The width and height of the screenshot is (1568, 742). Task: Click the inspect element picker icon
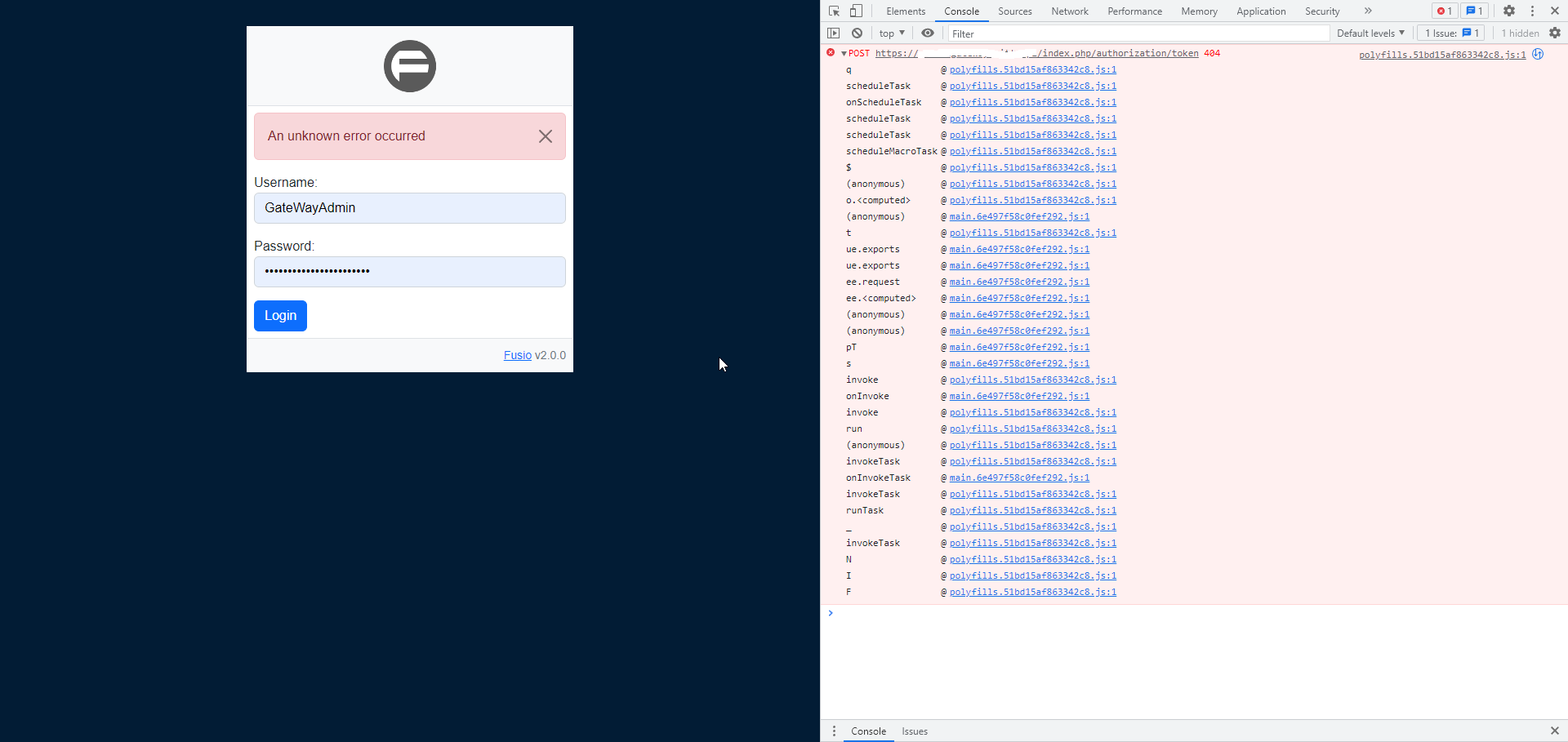(834, 11)
